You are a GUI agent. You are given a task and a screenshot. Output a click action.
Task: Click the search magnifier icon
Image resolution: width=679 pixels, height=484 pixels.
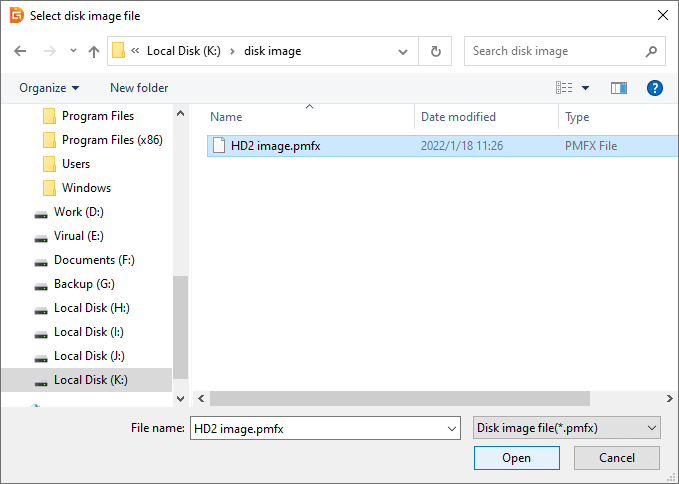[650, 51]
